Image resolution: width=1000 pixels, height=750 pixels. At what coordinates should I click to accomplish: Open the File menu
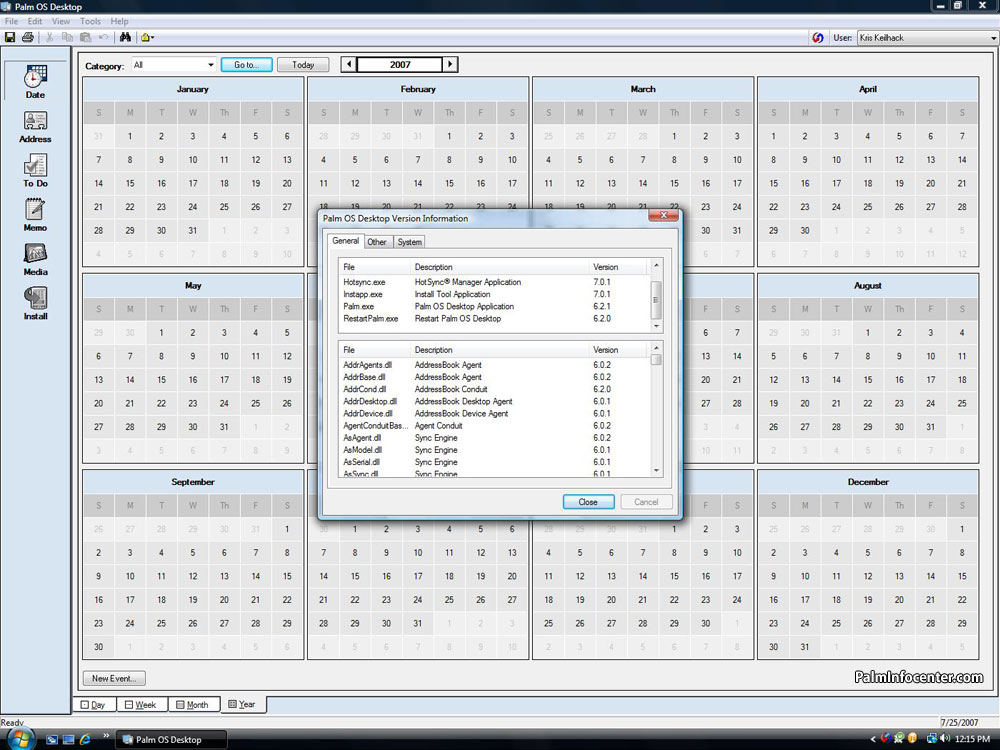(x=11, y=21)
